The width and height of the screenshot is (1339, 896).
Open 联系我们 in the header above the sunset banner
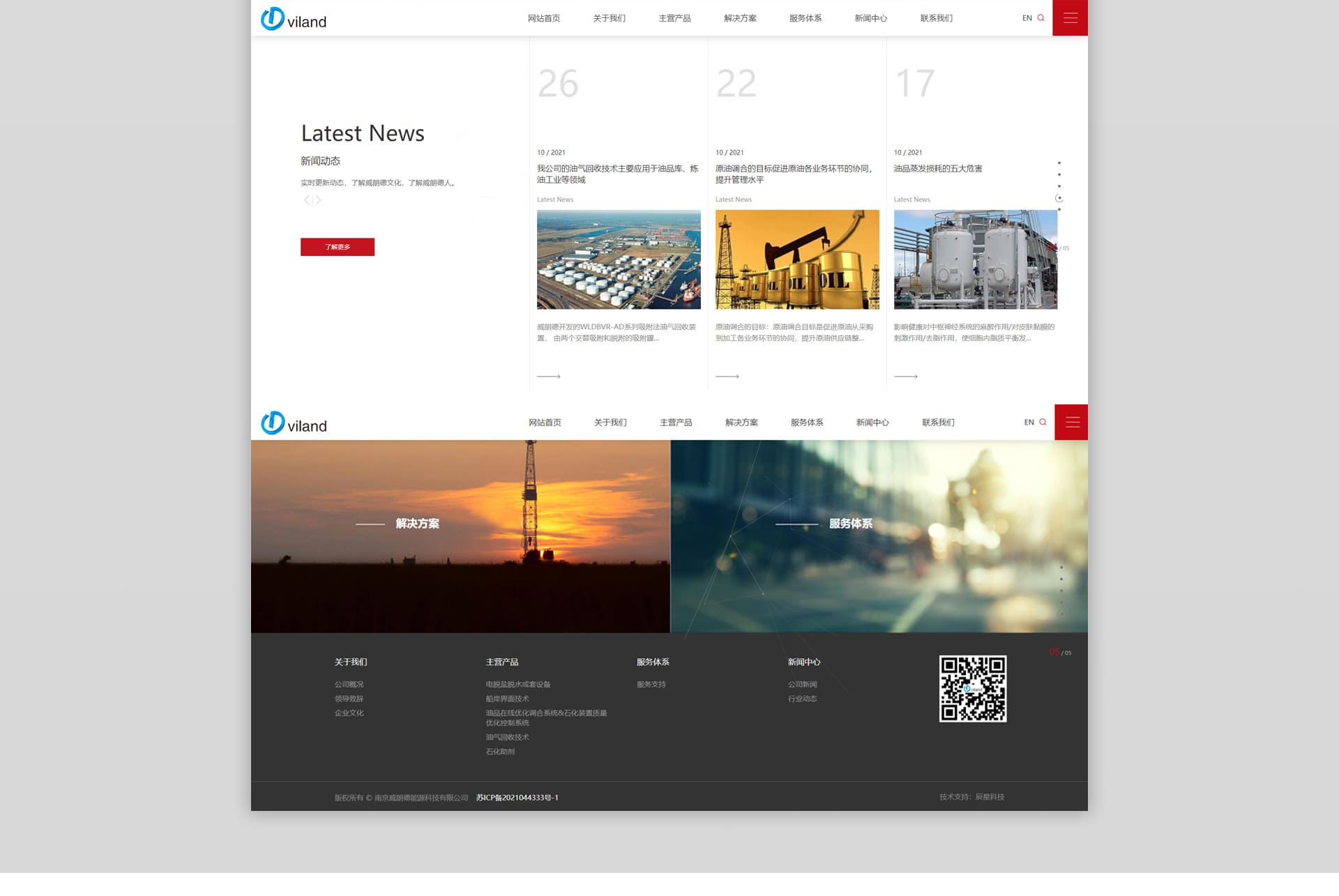(939, 423)
